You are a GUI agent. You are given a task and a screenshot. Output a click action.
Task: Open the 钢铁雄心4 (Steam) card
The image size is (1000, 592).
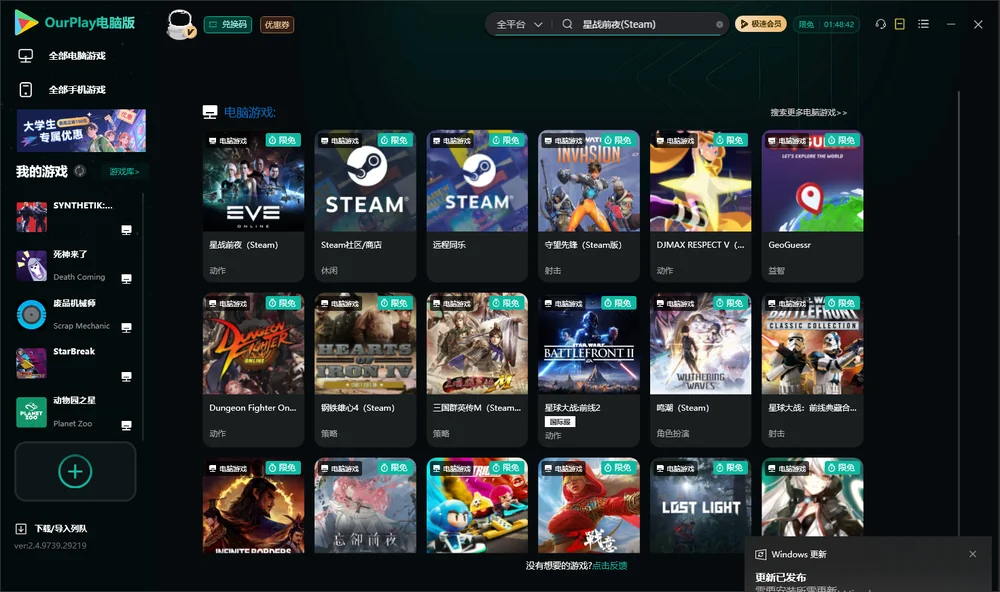pos(365,369)
